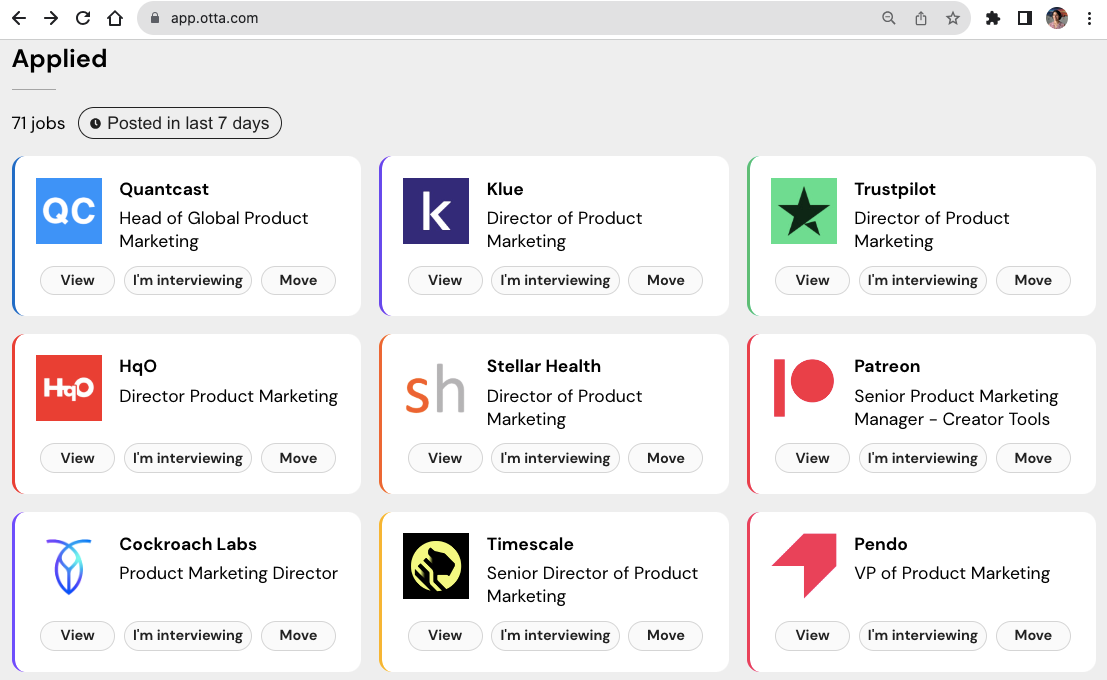Viewport: 1107px width, 680px height.
Task: View the Patreon job
Action: coord(812,458)
